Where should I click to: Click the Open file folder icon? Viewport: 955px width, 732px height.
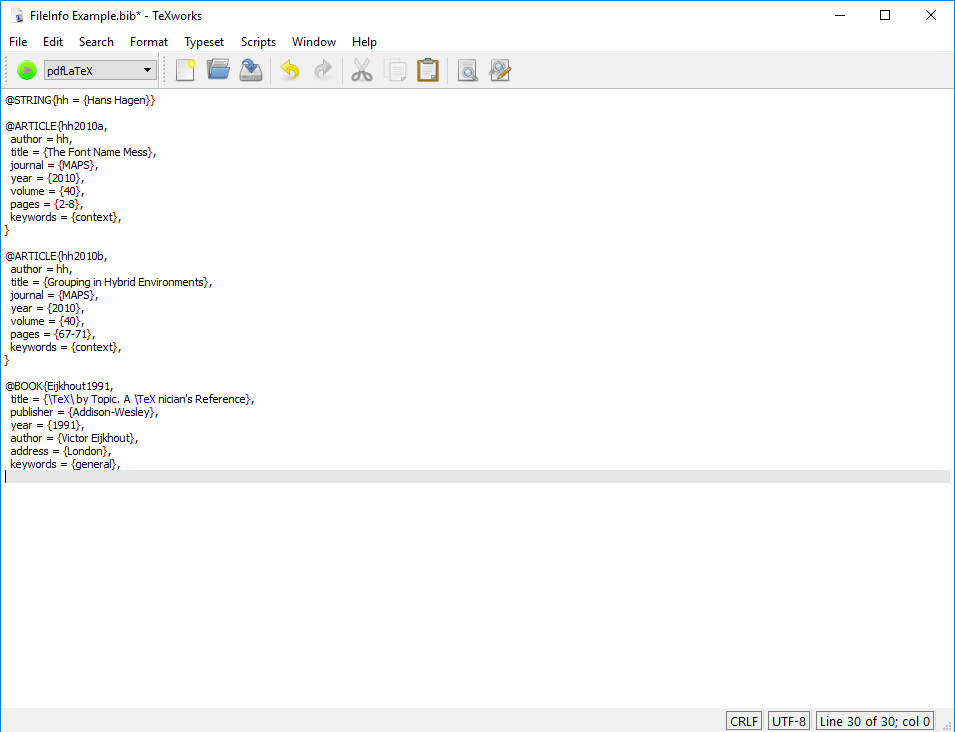pyautogui.click(x=218, y=71)
